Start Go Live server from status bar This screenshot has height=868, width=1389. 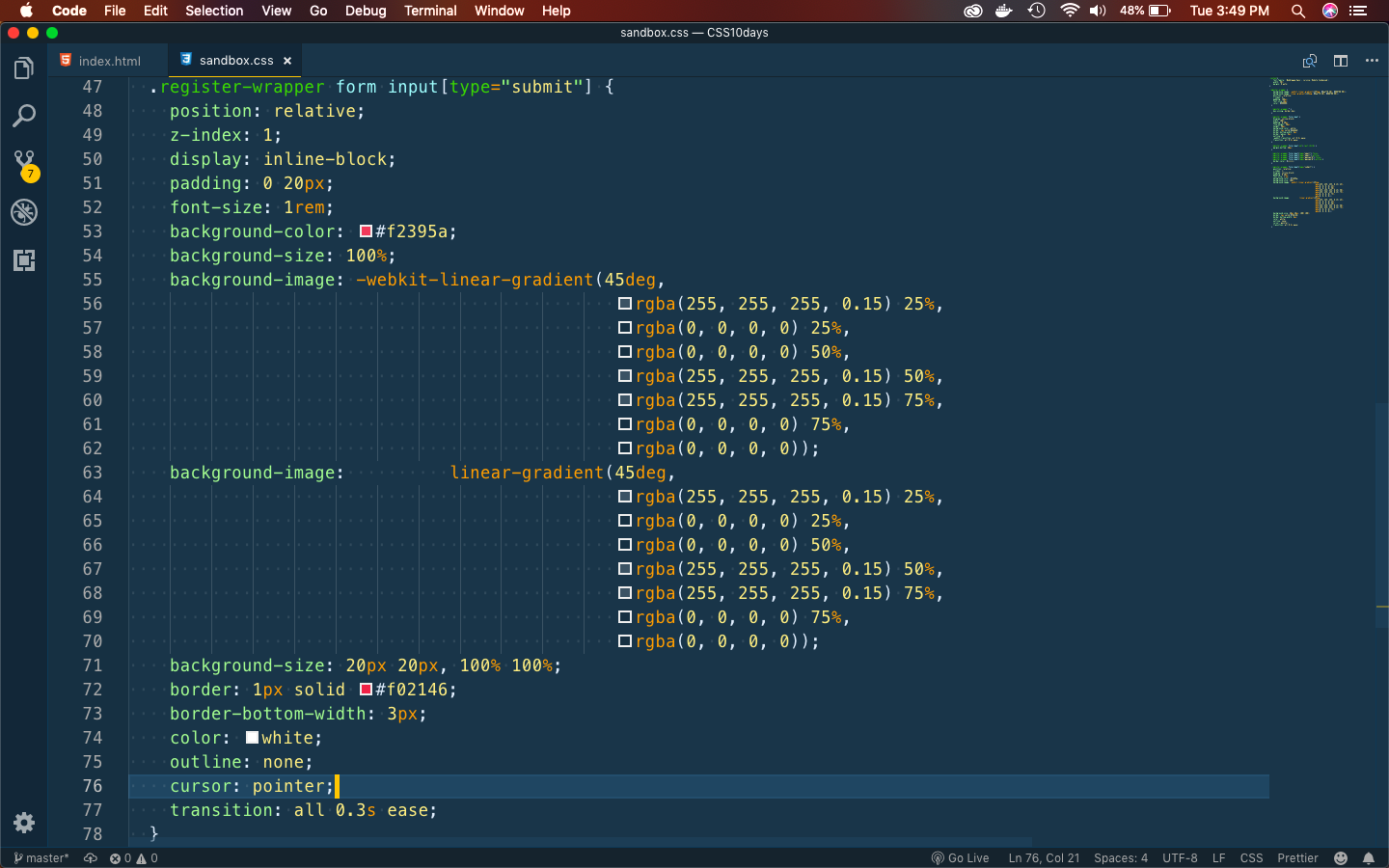pos(960,858)
